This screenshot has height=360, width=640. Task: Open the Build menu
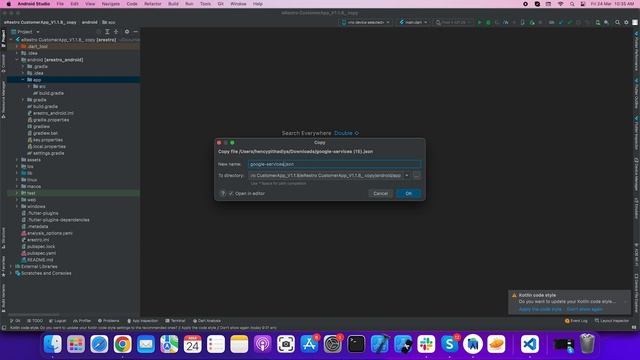click(x=173, y=4)
